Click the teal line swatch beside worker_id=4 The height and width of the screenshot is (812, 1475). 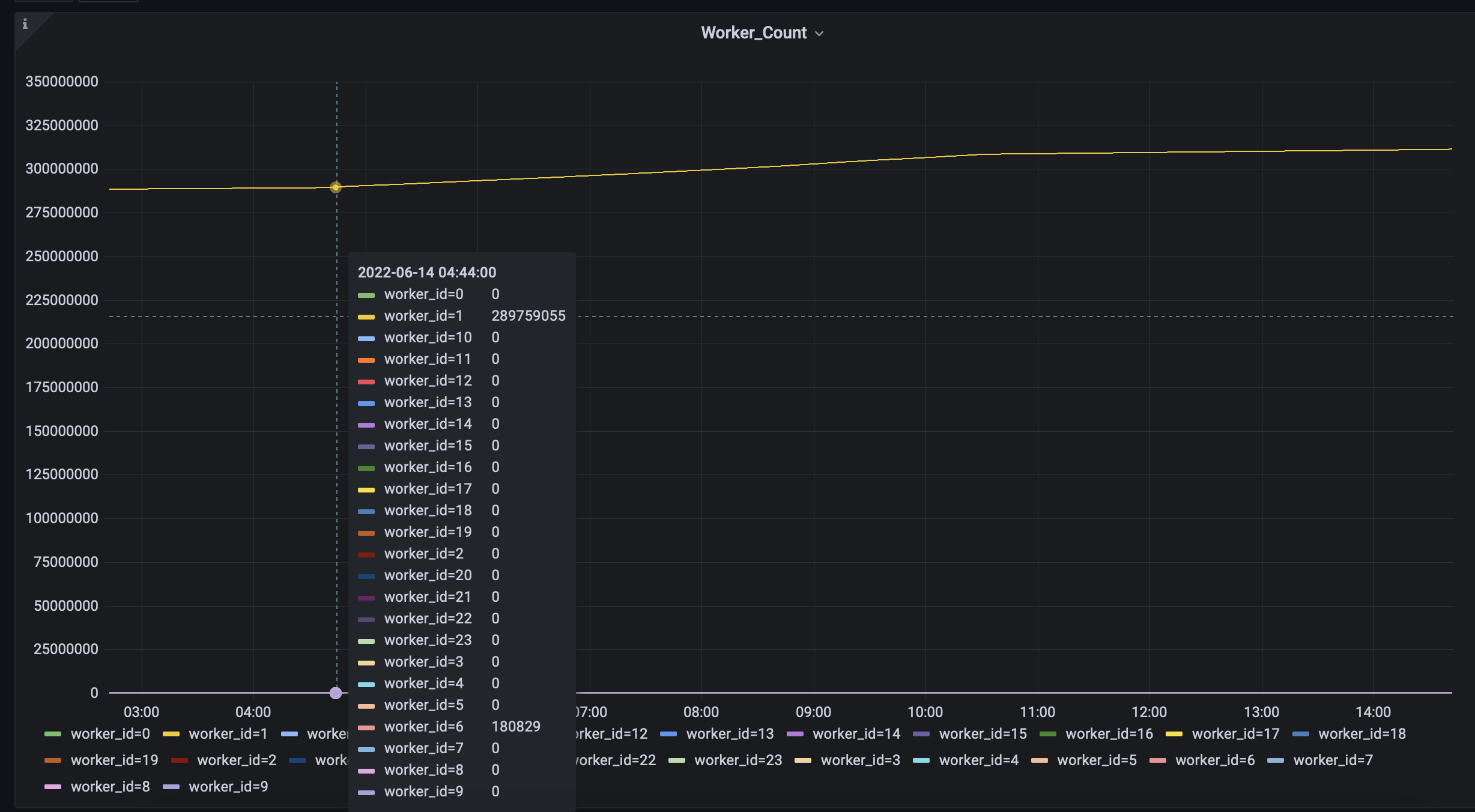click(921, 760)
